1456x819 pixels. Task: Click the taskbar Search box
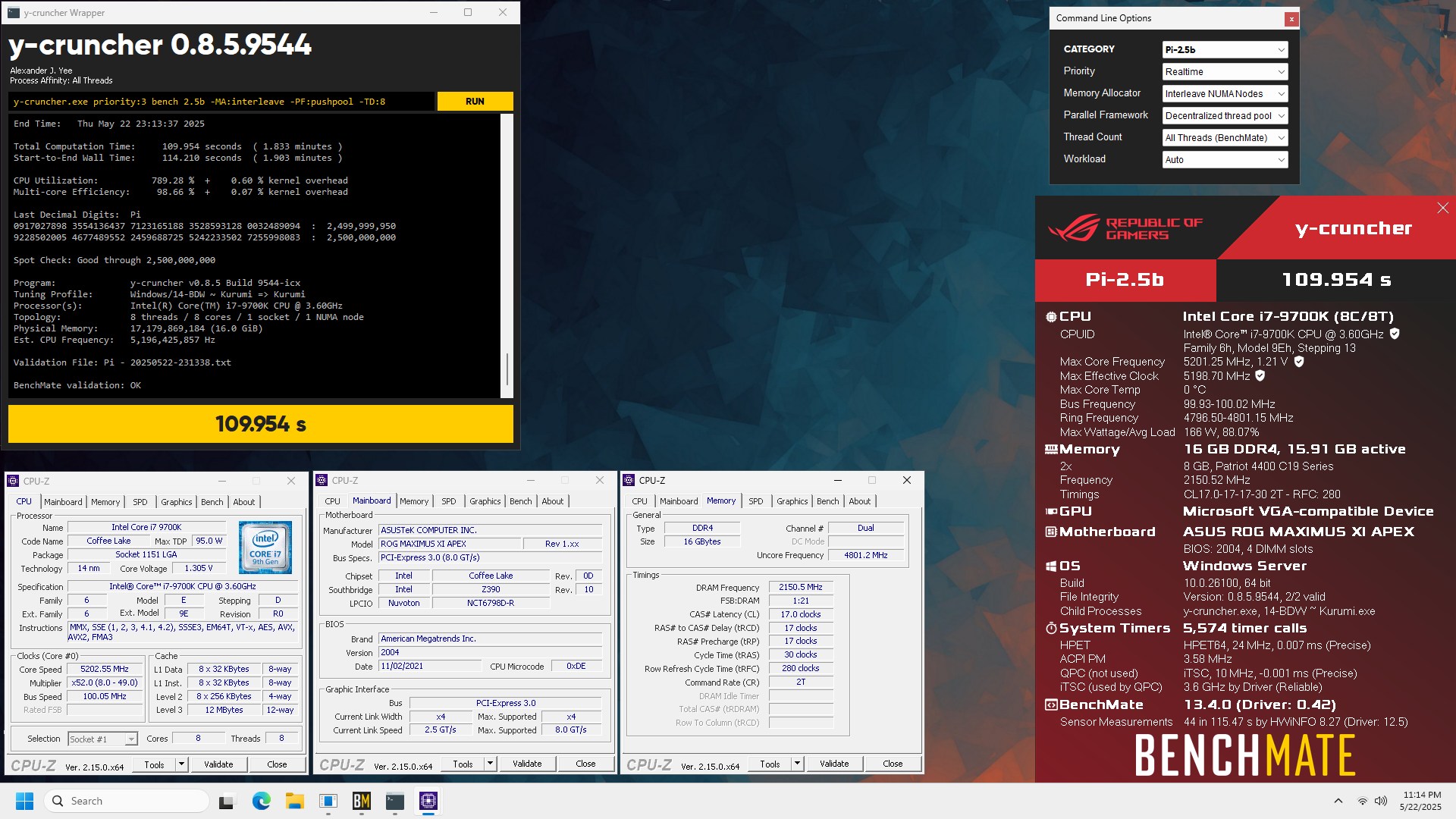127,801
